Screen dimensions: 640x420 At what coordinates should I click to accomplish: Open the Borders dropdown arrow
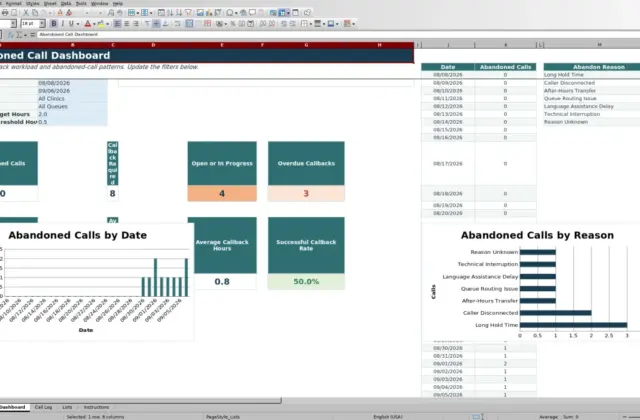(x=311, y=24)
